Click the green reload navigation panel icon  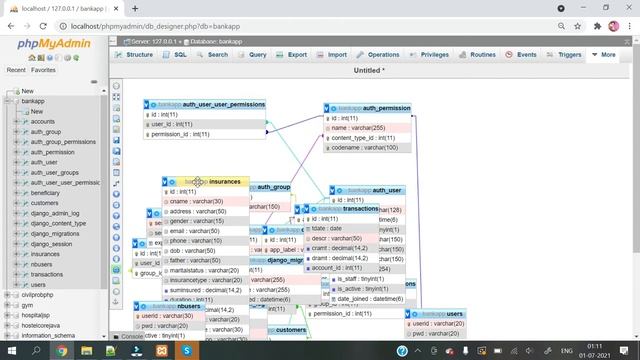76,58
